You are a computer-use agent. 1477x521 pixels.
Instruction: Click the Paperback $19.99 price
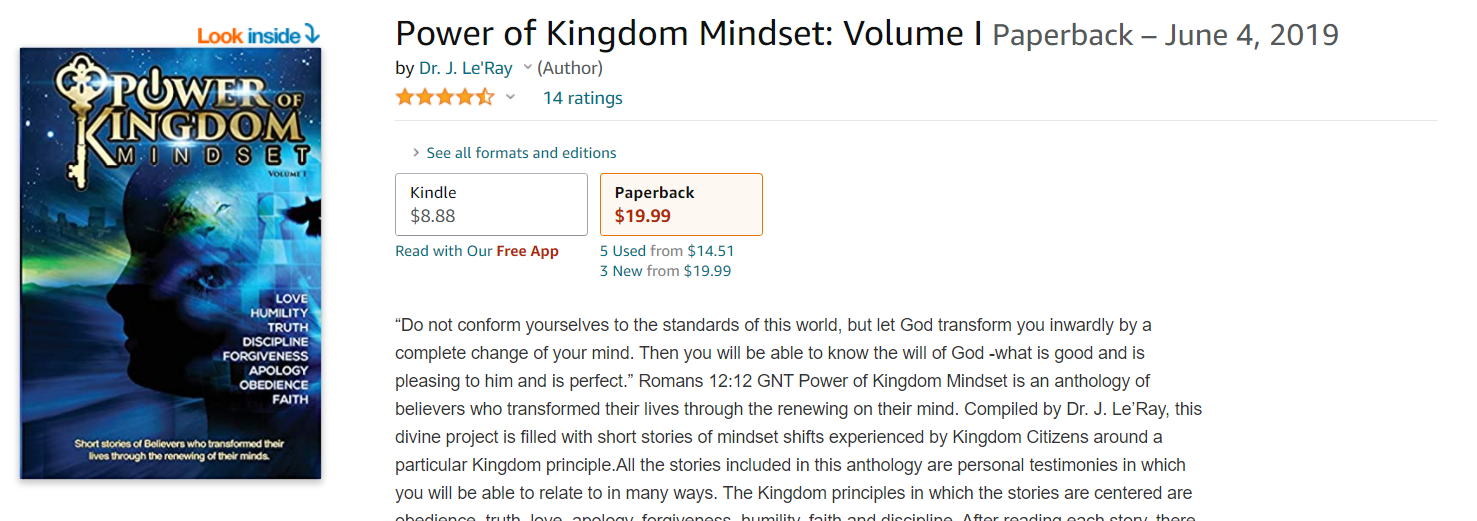(x=642, y=215)
